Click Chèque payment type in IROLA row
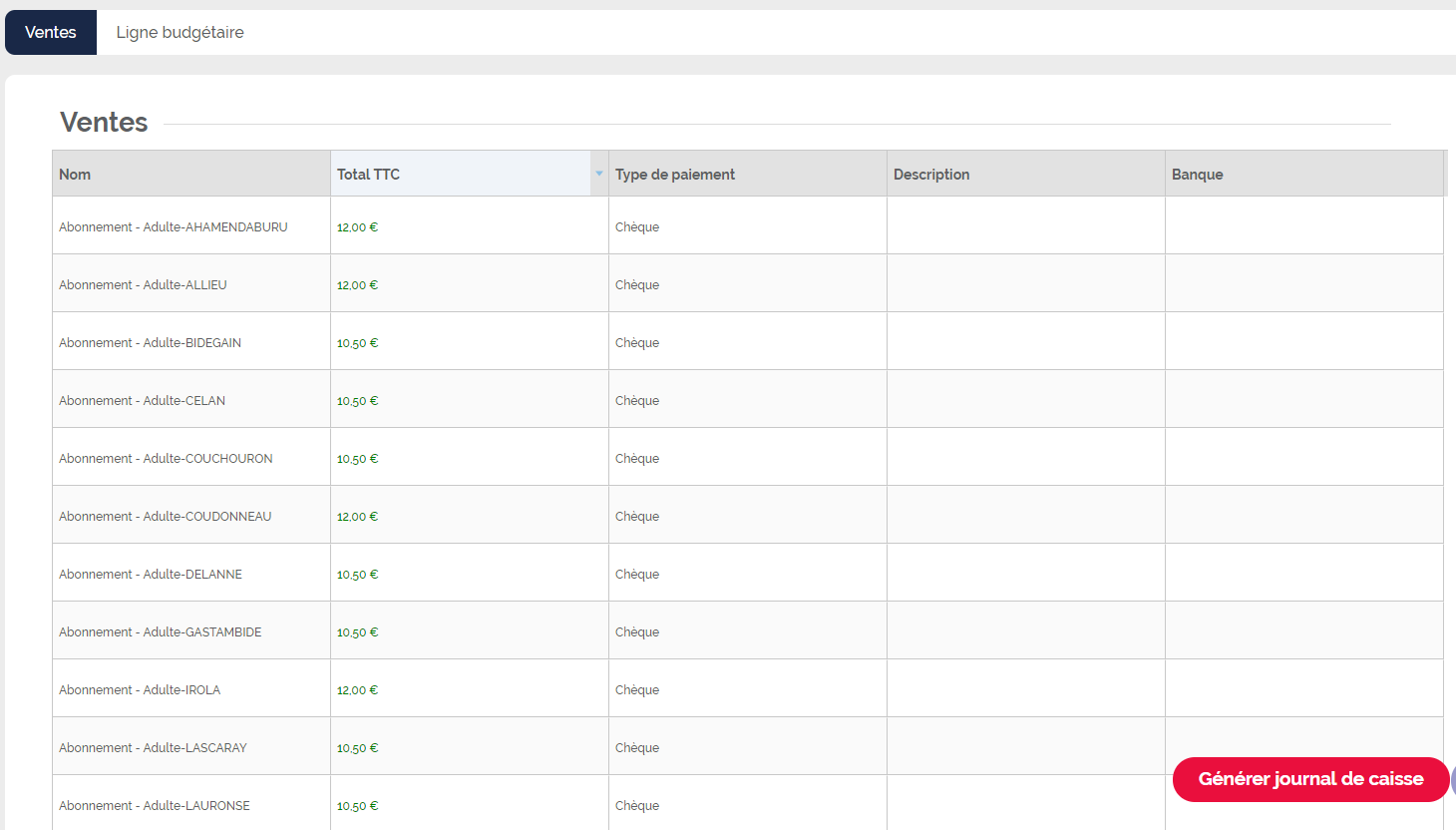1456x830 pixels. click(637, 690)
